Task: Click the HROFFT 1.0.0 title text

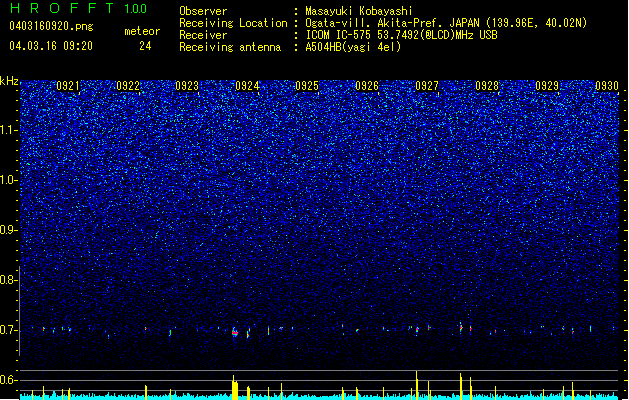Action: coord(78,8)
